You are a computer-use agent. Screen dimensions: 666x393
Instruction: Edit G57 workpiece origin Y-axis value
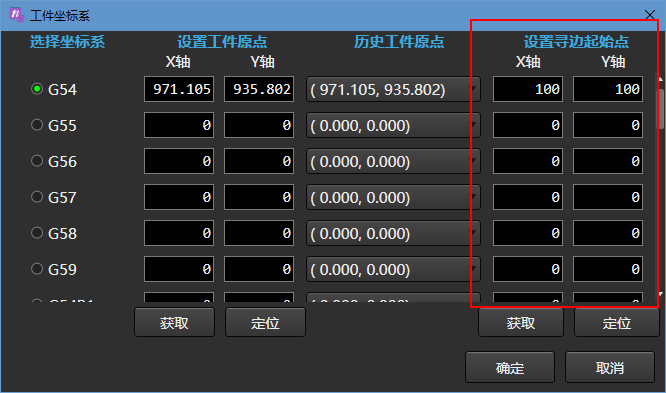pos(259,197)
